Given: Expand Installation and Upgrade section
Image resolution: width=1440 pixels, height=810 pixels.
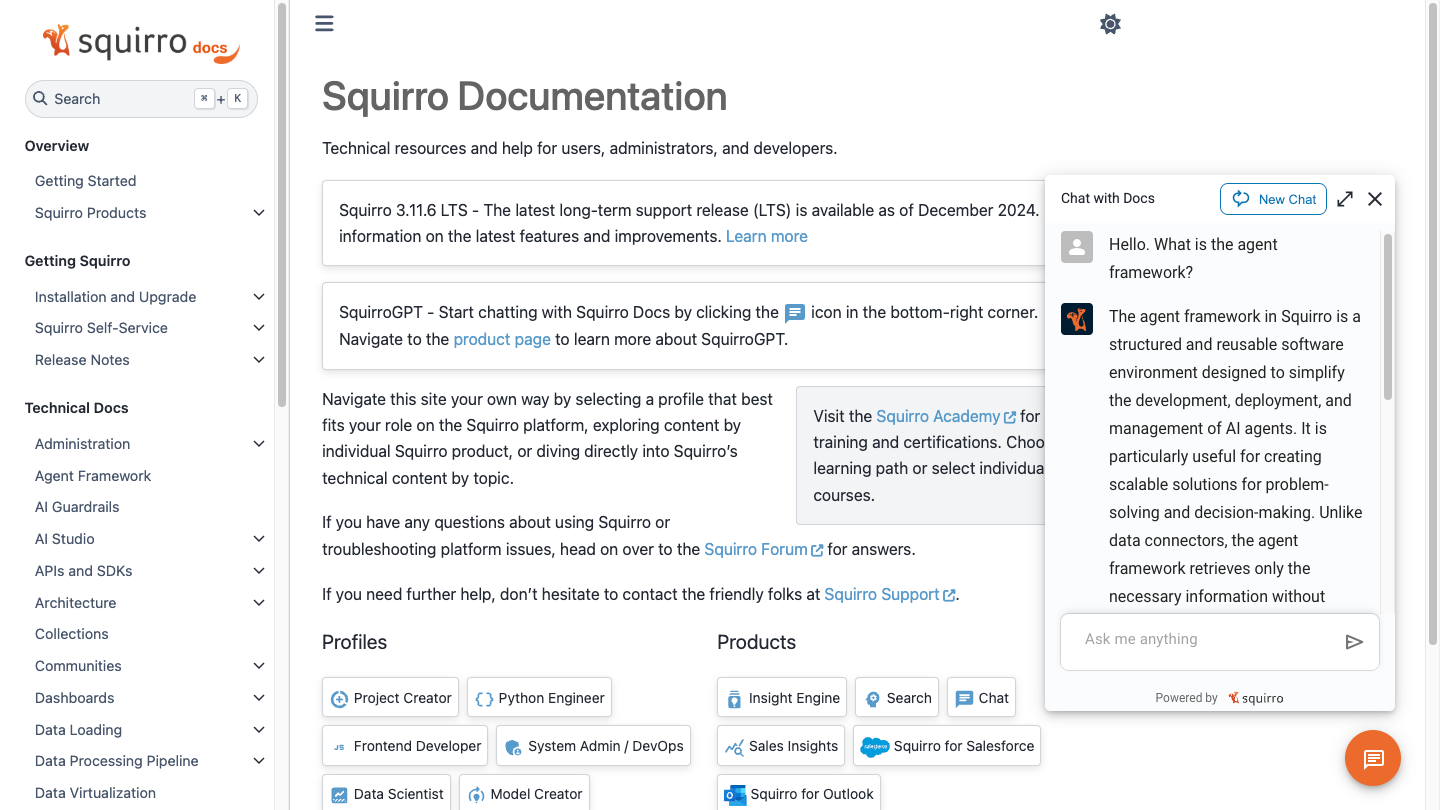Looking at the screenshot, I should point(259,297).
